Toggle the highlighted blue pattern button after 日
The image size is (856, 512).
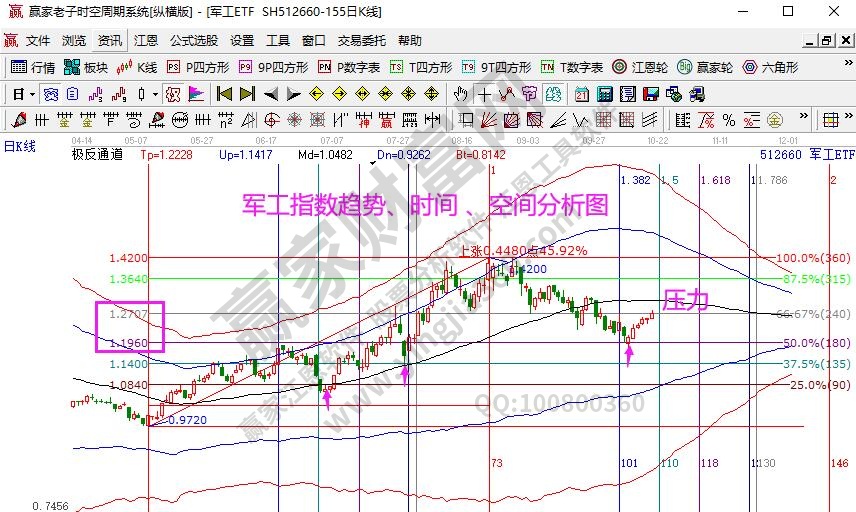point(48,94)
